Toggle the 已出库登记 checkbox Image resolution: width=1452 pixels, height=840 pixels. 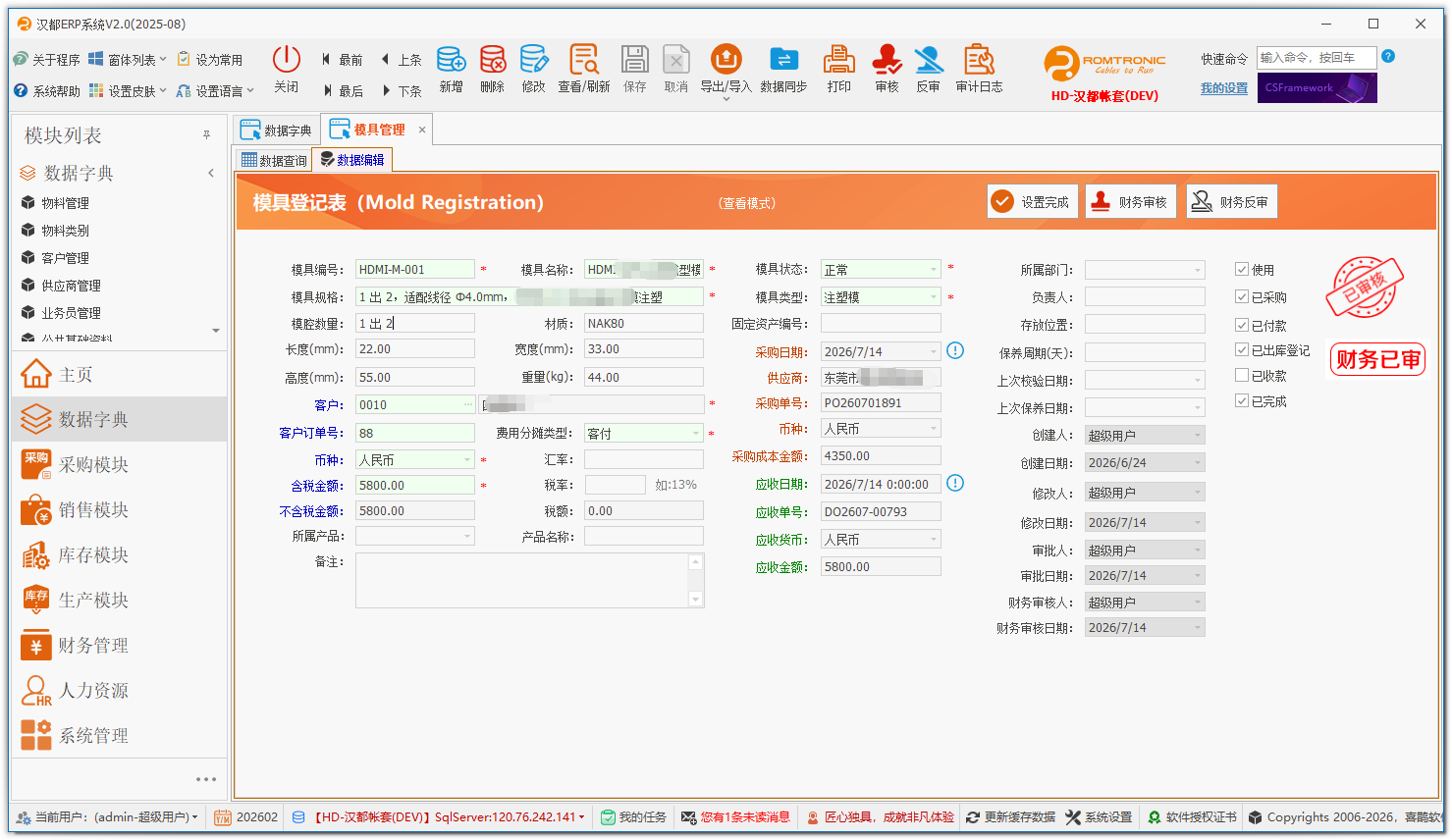[x=1242, y=349]
